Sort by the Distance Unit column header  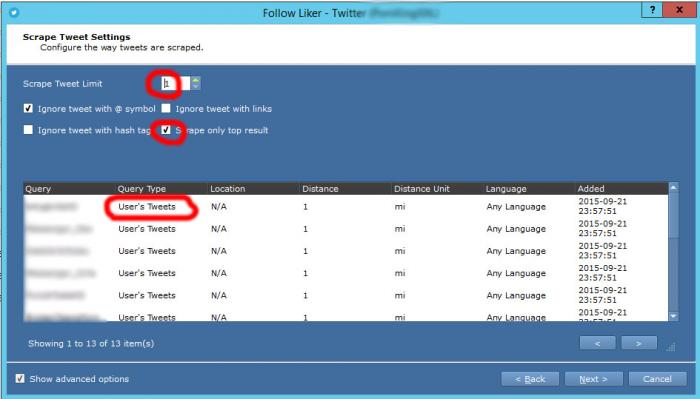[x=438, y=189]
